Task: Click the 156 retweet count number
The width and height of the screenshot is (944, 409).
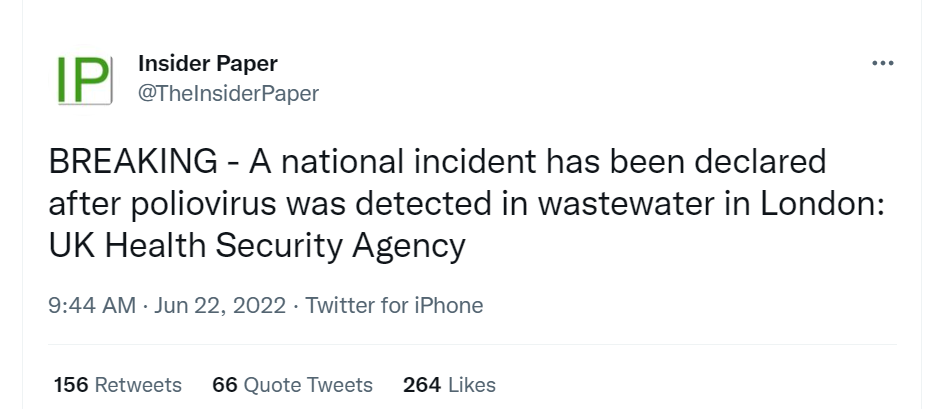Action: pos(71,385)
